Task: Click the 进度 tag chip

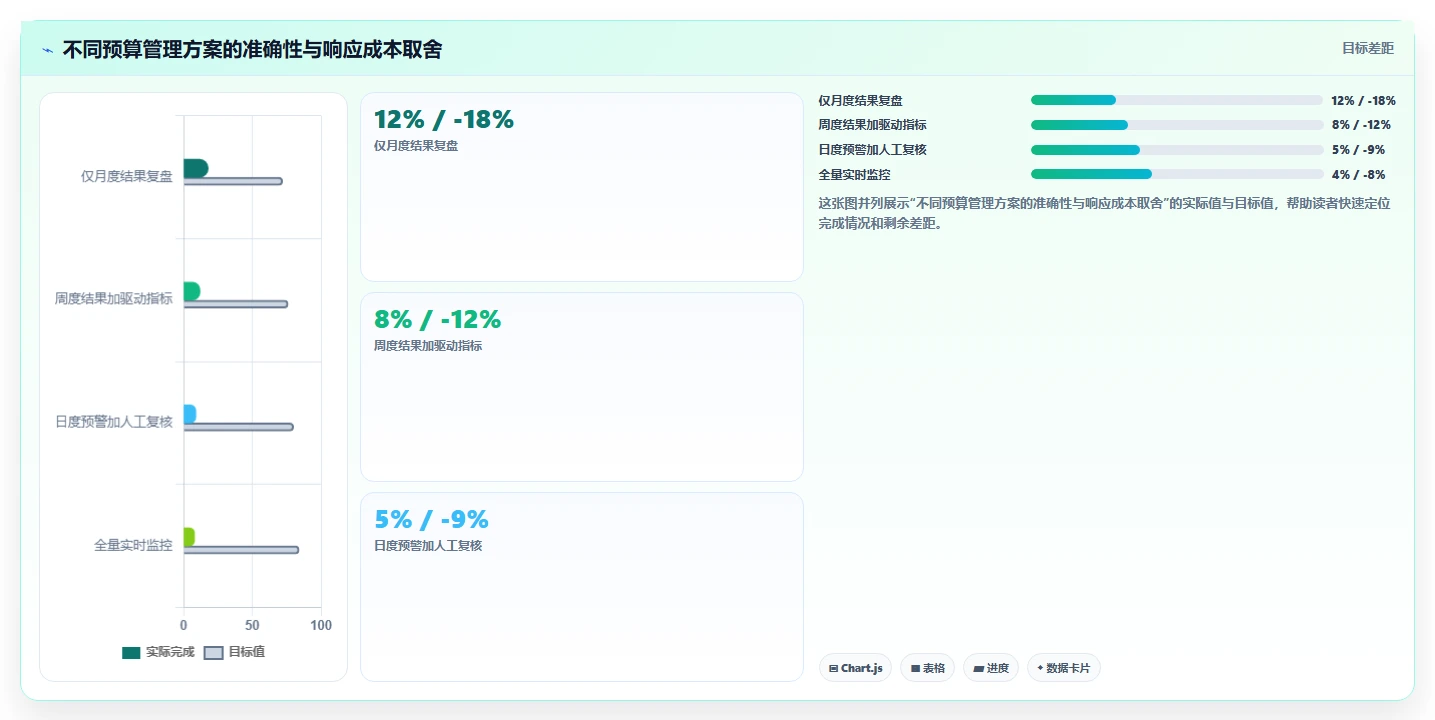Action: pos(990,668)
